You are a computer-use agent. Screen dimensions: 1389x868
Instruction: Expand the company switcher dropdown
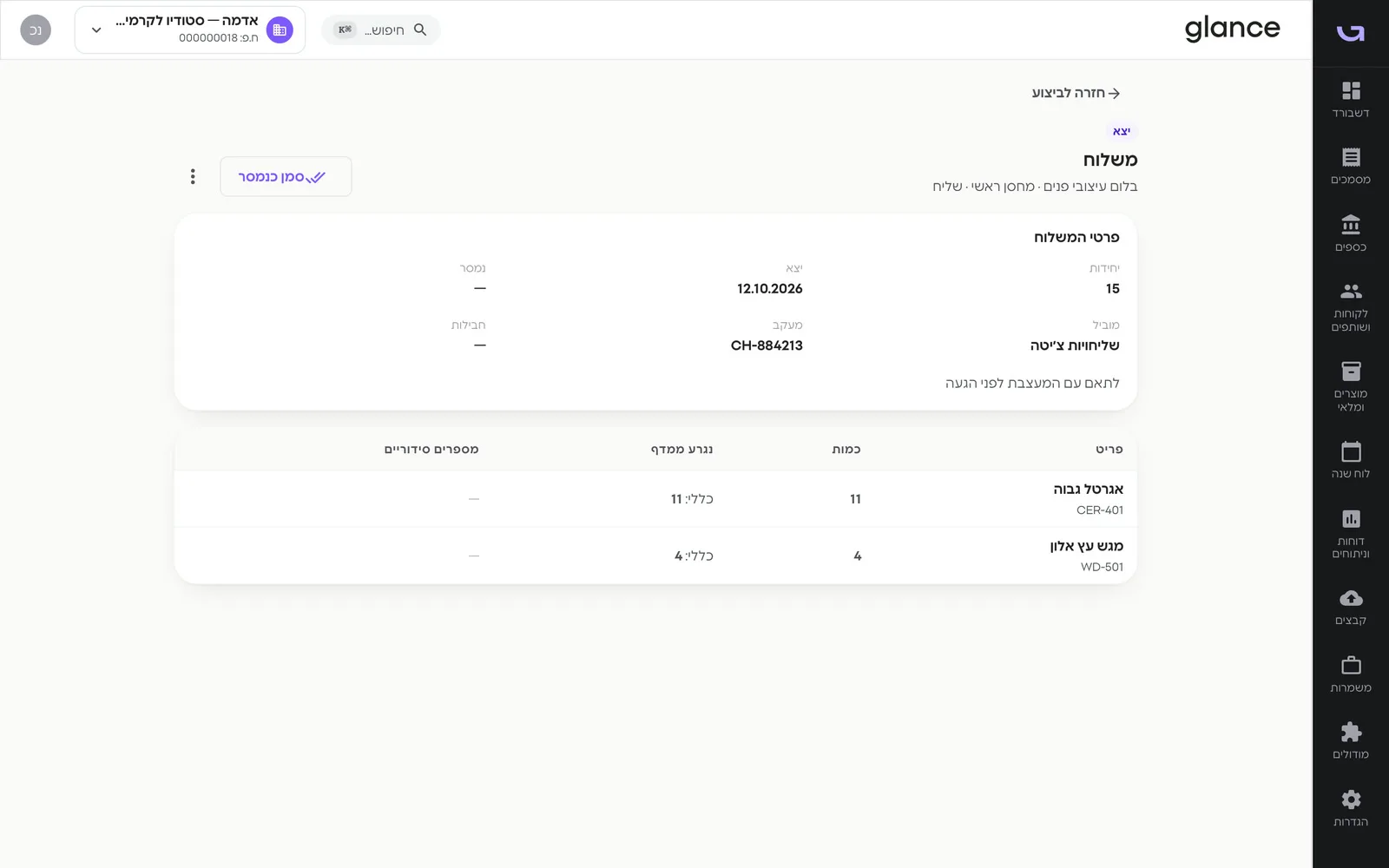pyautogui.click(x=96, y=30)
